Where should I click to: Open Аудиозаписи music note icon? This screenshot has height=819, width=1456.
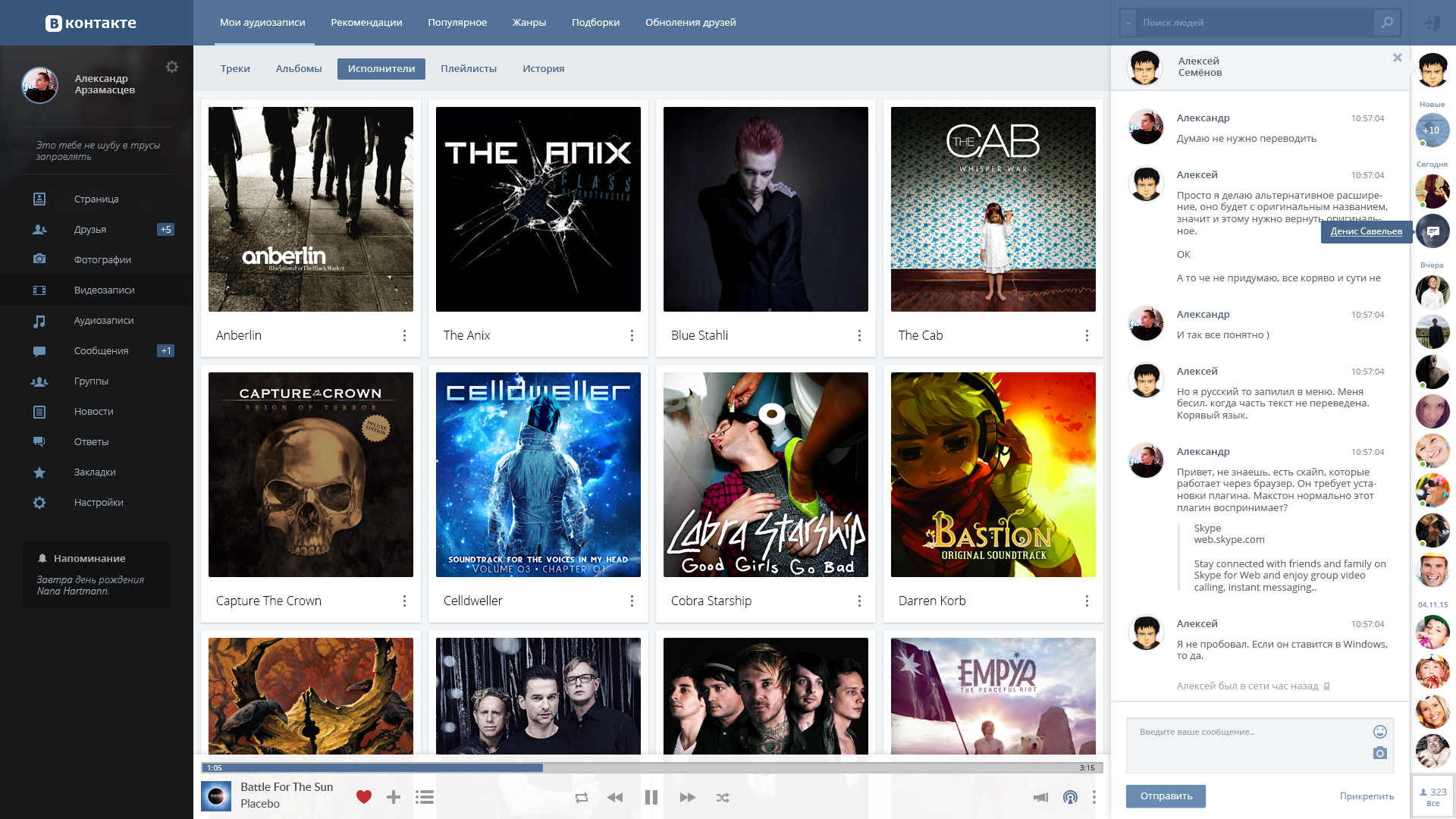(x=39, y=321)
